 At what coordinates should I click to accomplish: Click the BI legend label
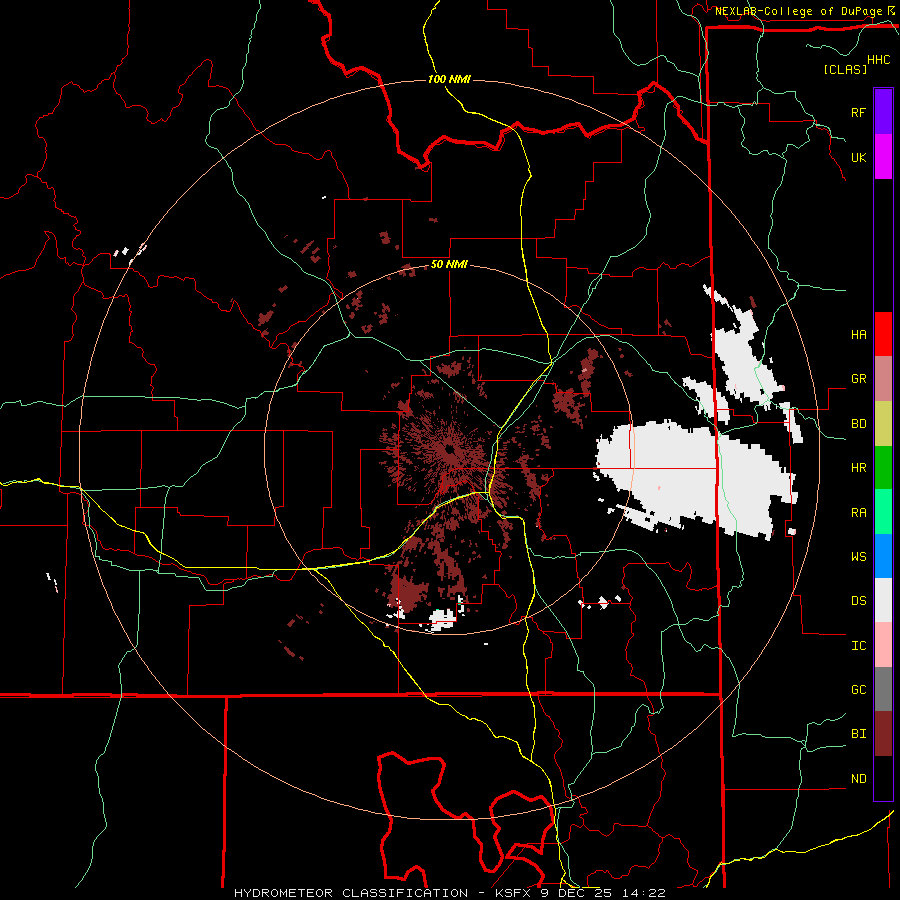pos(858,734)
